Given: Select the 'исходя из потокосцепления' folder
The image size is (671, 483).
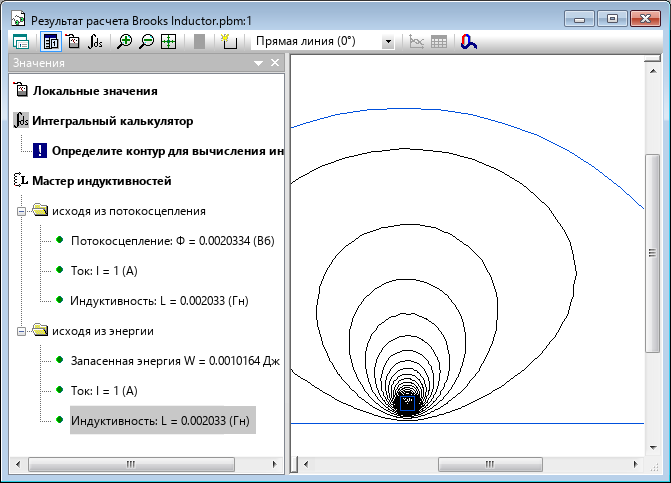Looking at the screenshot, I should click(128, 211).
